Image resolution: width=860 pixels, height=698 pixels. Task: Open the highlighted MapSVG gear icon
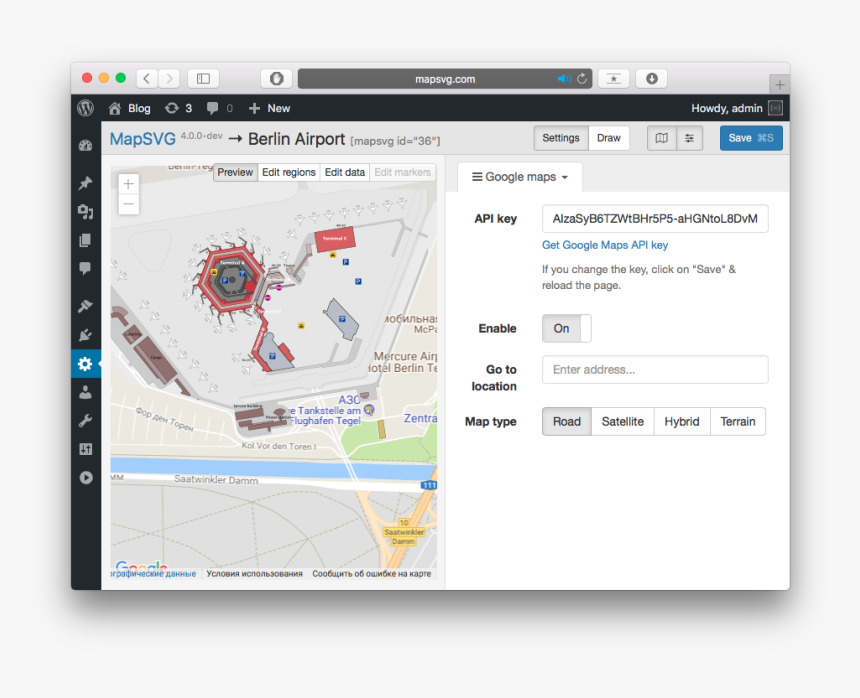(x=86, y=364)
